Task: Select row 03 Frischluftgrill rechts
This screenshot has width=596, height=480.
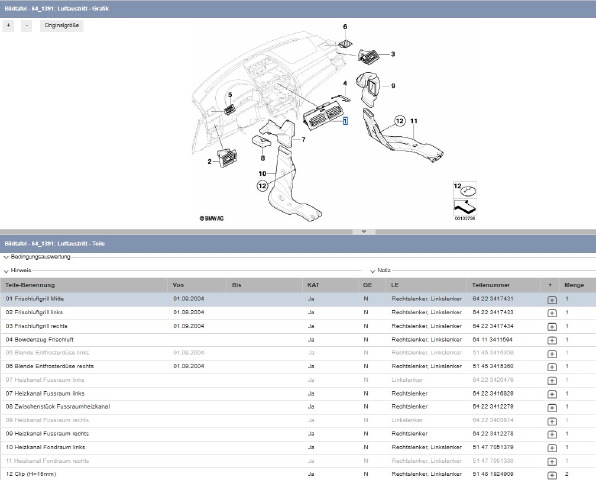Action: tap(298, 326)
